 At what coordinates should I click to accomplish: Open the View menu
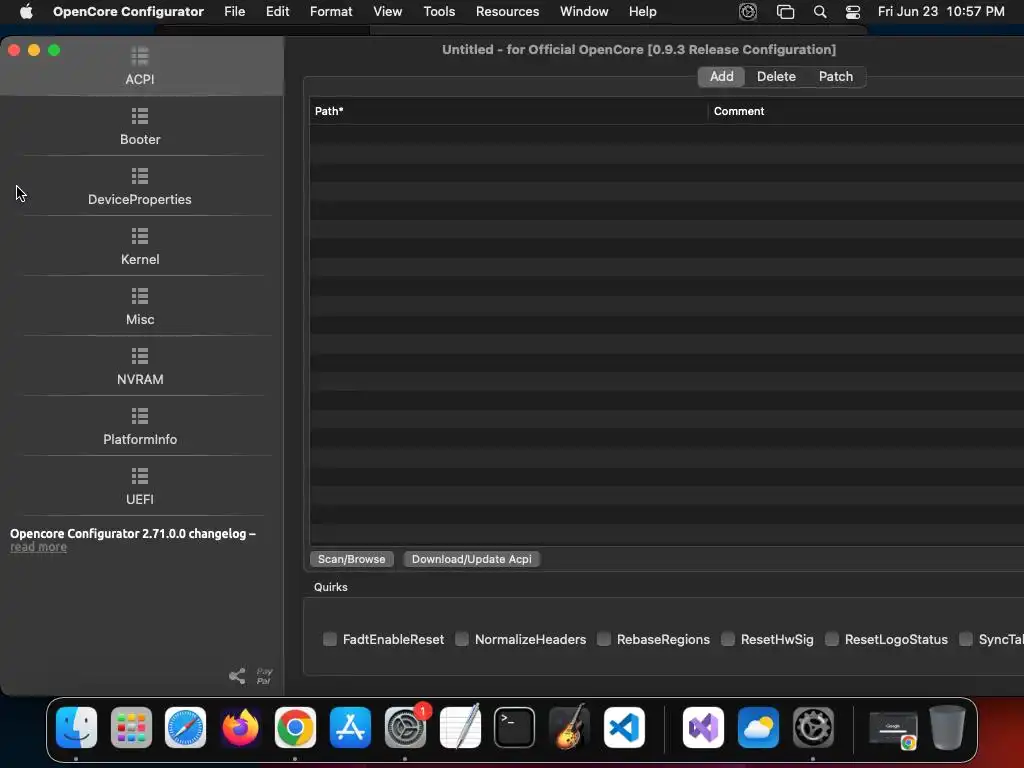[x=387, y=12]
